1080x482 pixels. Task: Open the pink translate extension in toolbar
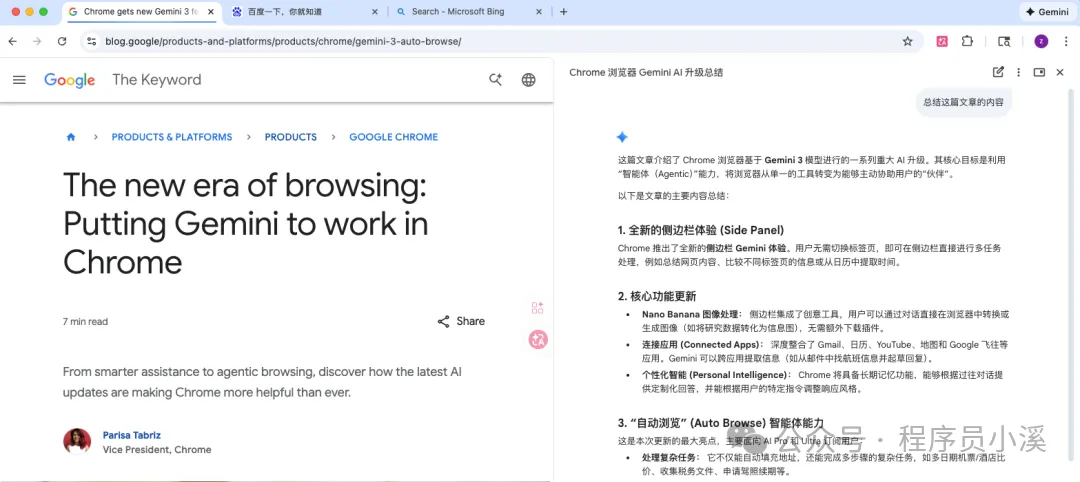tap(942, 41)
